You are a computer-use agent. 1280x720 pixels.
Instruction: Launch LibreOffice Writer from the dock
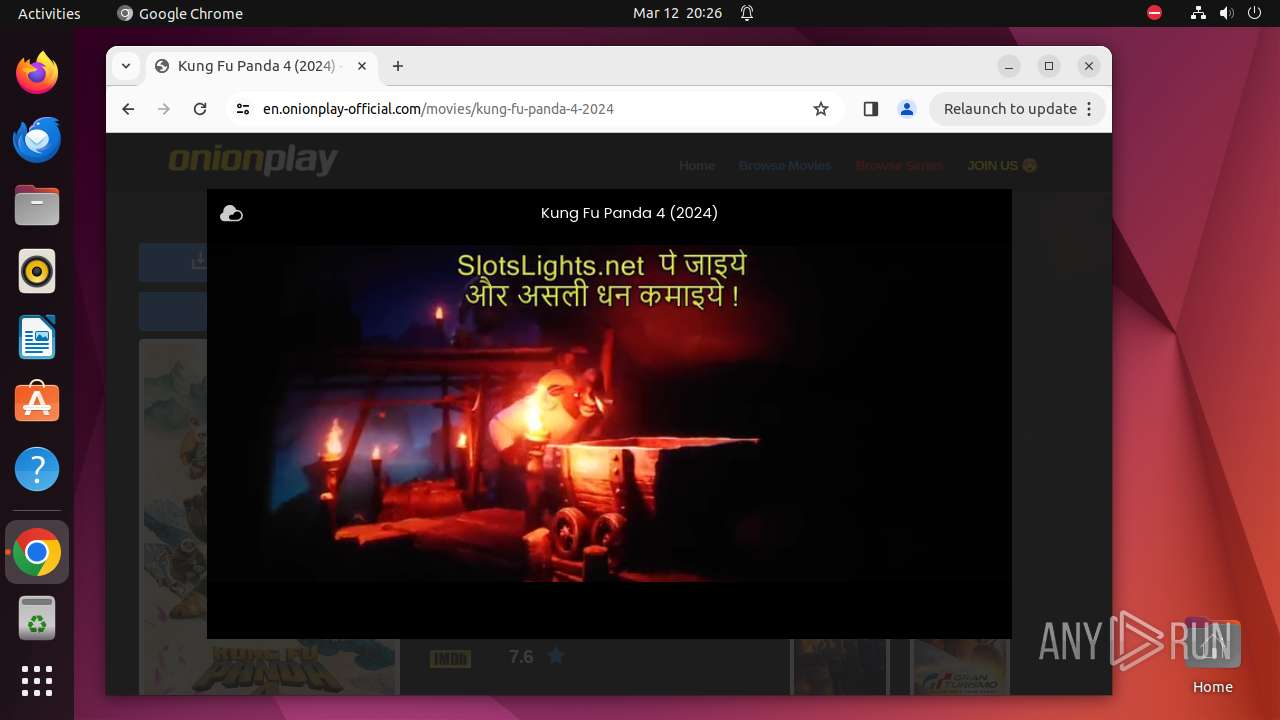(x=37, y=337)
